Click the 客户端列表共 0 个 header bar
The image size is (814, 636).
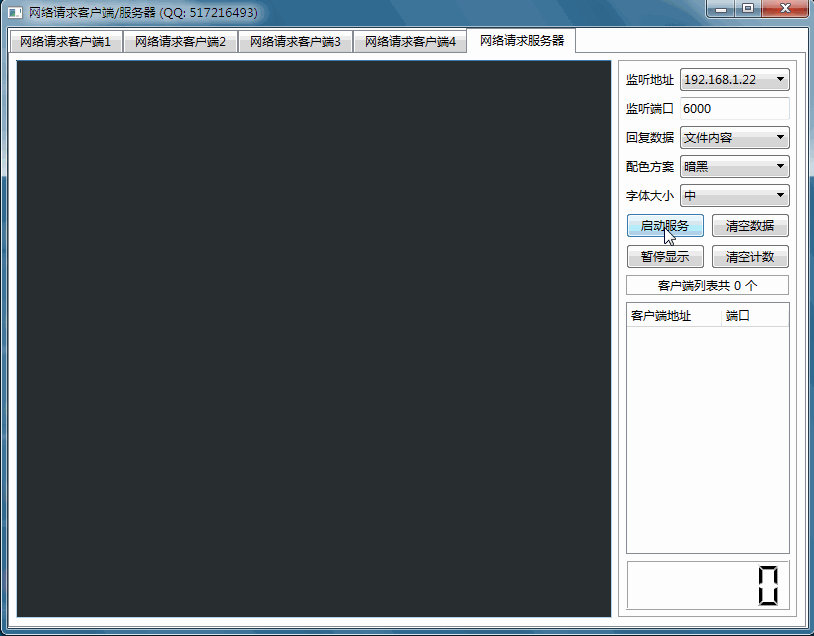(707, 284)
